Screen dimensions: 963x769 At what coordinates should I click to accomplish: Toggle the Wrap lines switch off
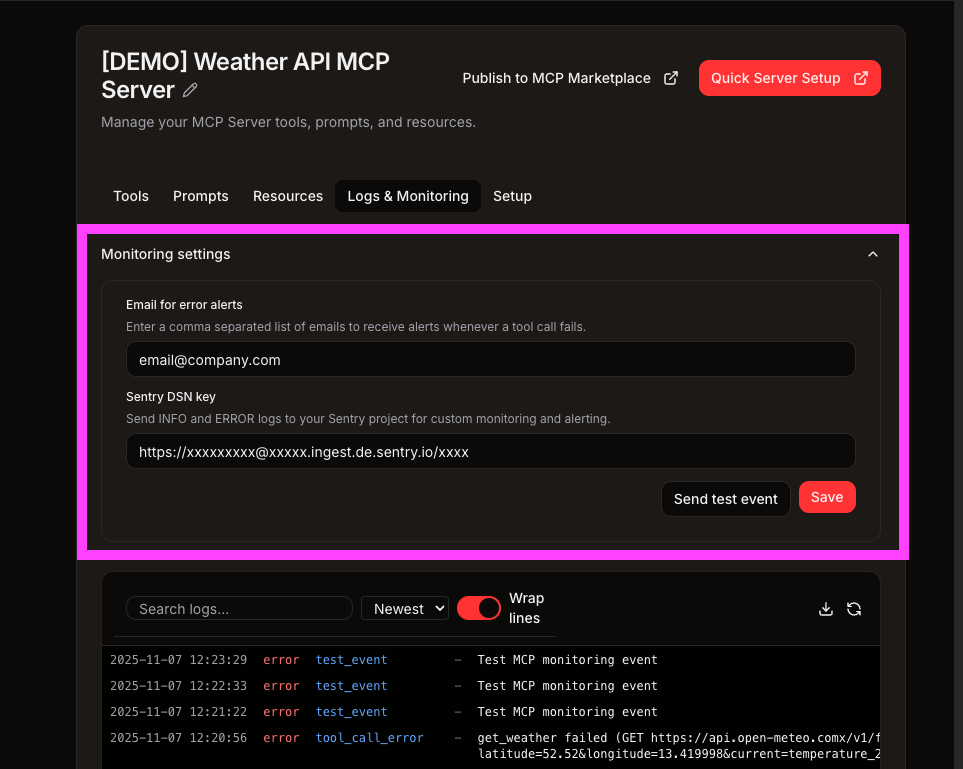[x=479, y=607]
